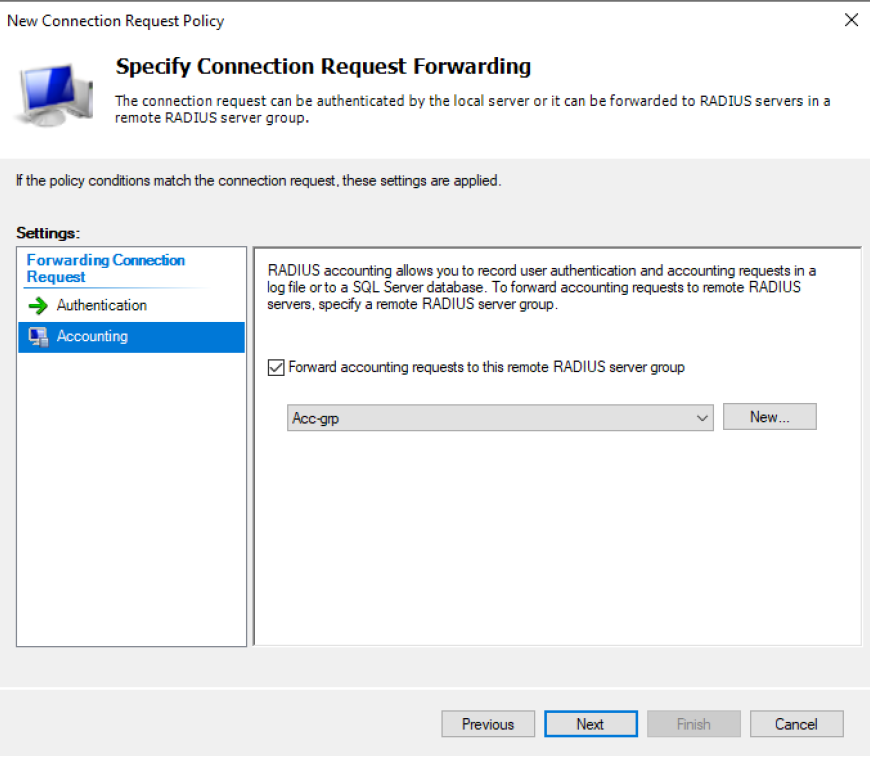Proceed by clicking Next

(590, 724)
